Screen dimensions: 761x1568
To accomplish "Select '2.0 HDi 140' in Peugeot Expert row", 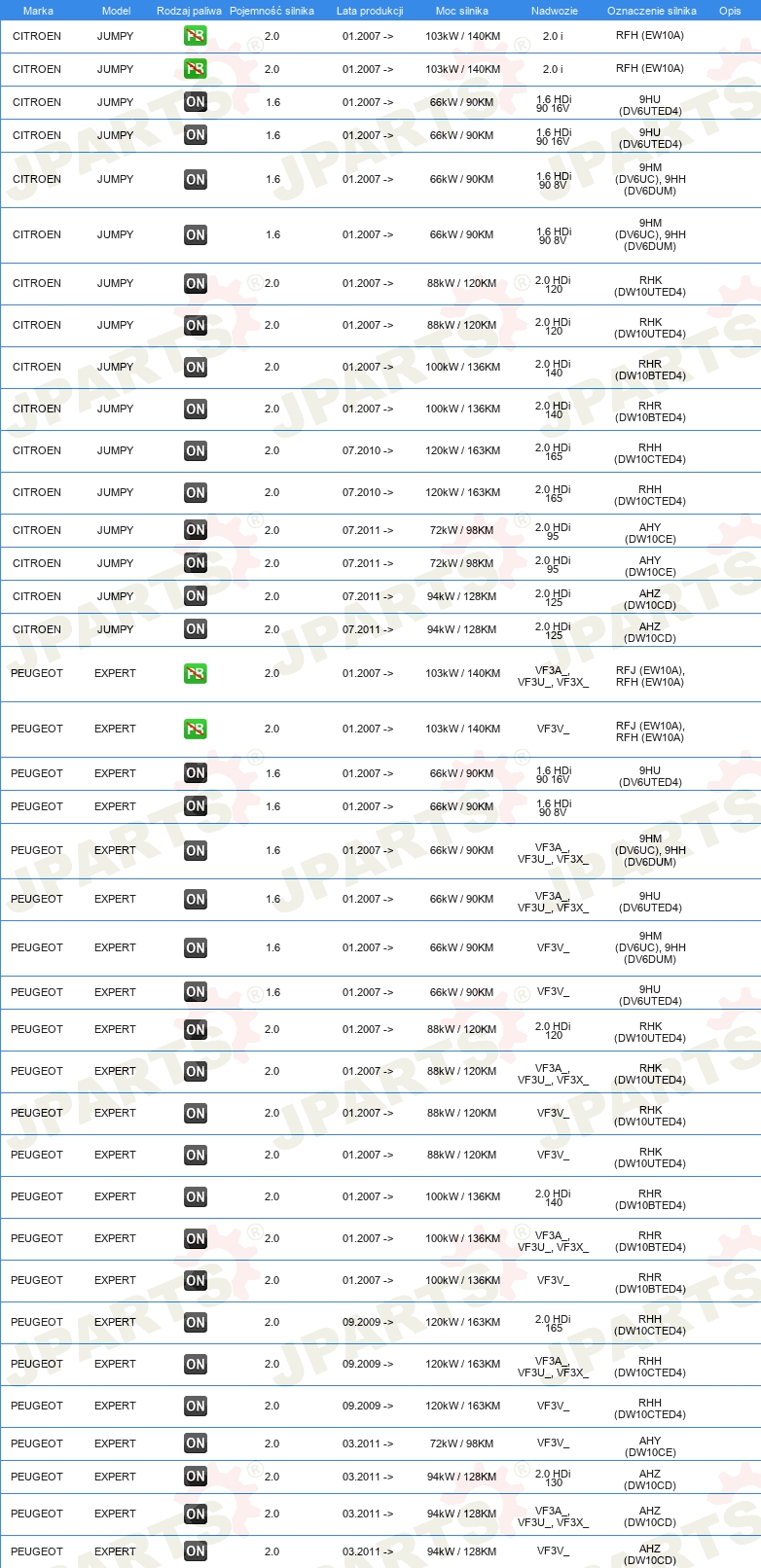I will point(554,1197).
